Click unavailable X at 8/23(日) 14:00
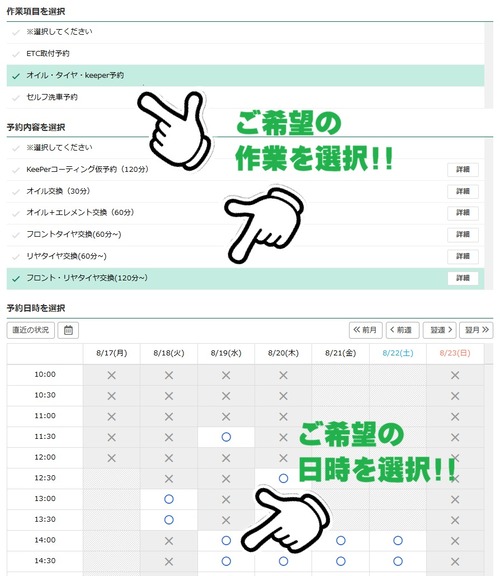The image size is (500, 576). click(455, 541)
